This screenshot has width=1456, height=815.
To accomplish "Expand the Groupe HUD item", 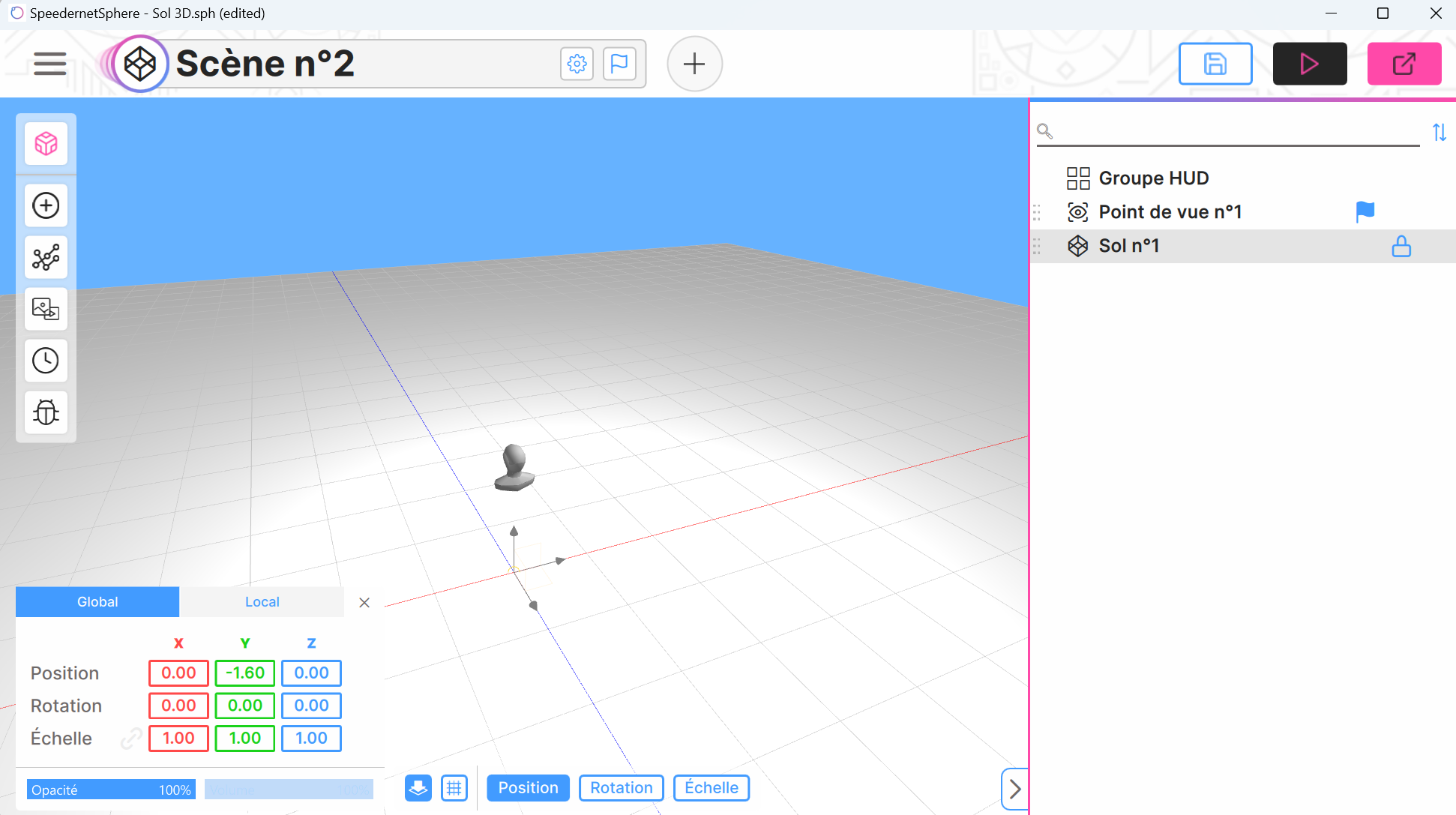I will click(1153, 178).
